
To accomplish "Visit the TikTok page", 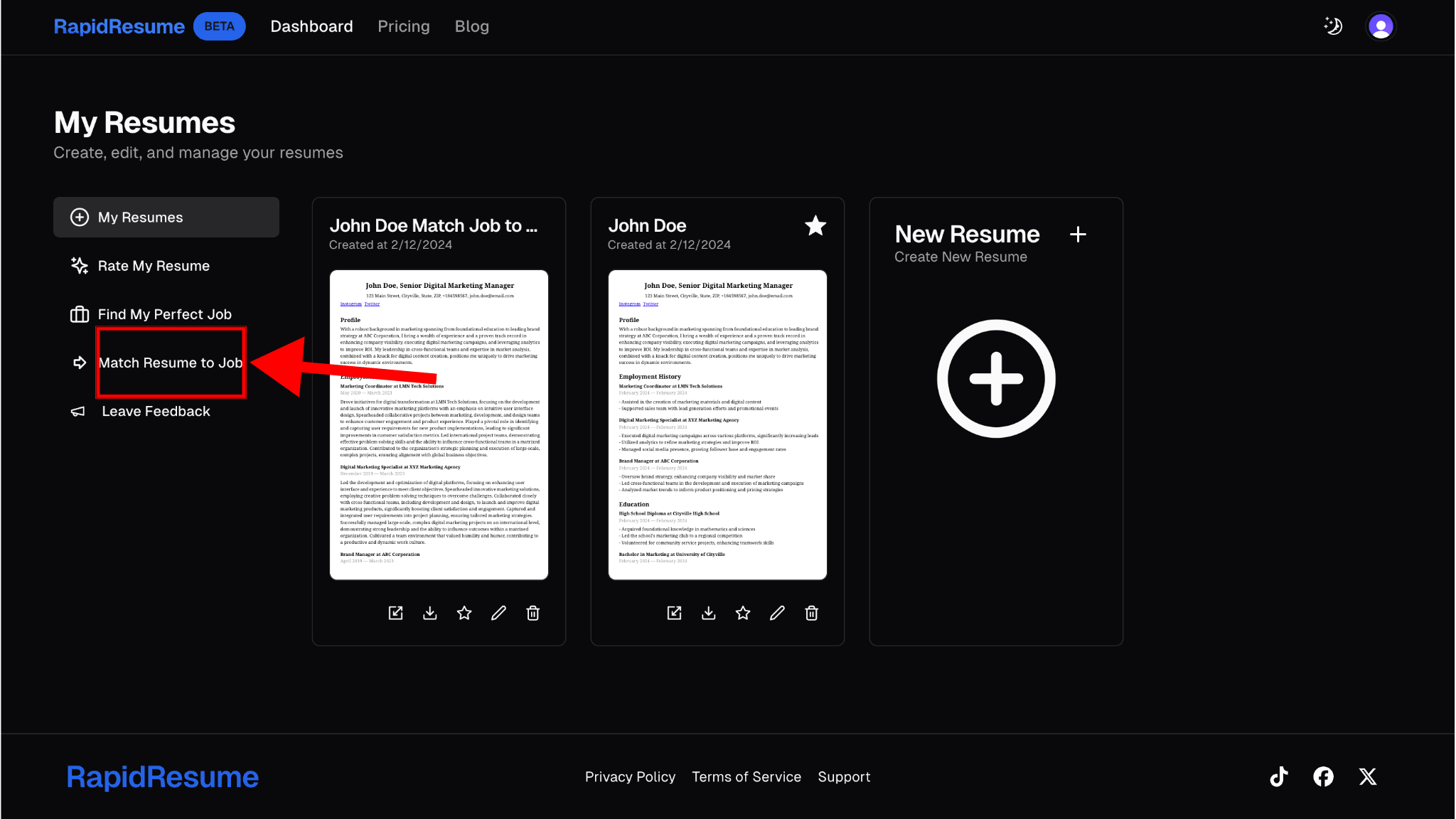I will [1279, 776].
